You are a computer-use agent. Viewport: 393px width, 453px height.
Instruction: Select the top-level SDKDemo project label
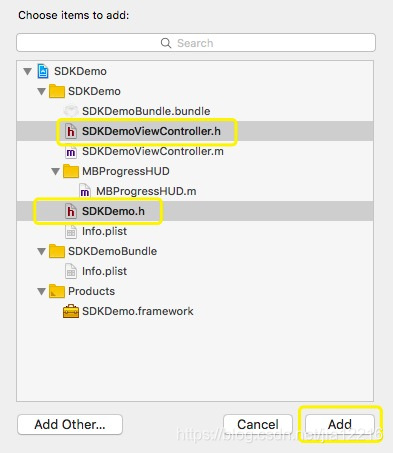click(x=80, y=71)
